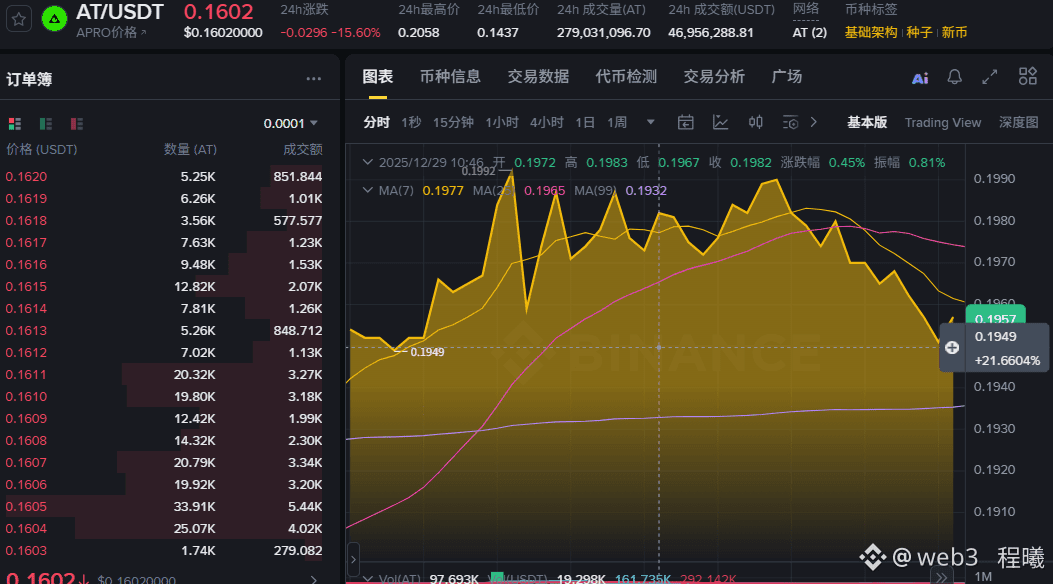Jump to latest chart data arrows
This screenshot has width=1053, height=584.
pos(941,577)
